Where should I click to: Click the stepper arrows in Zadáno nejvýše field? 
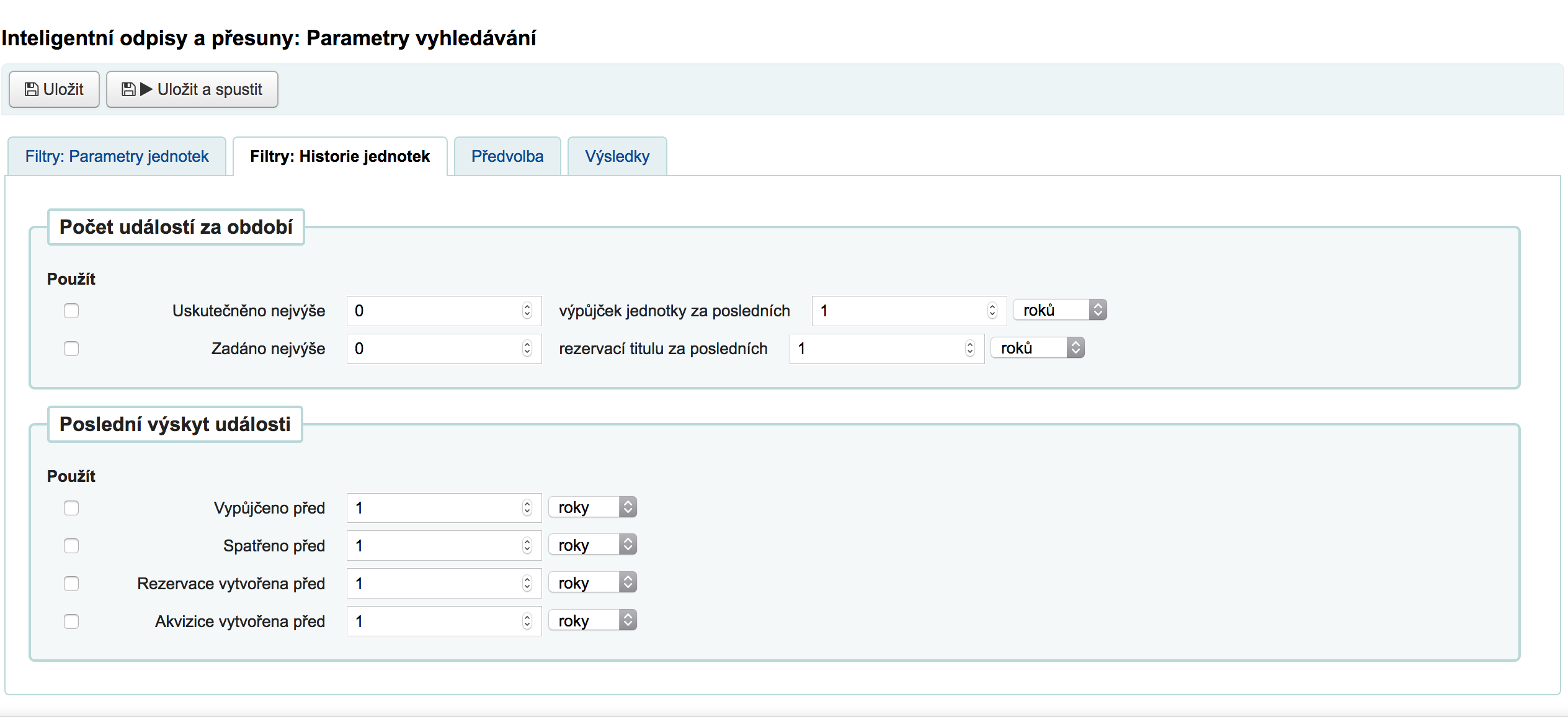(x=527, y=349)
